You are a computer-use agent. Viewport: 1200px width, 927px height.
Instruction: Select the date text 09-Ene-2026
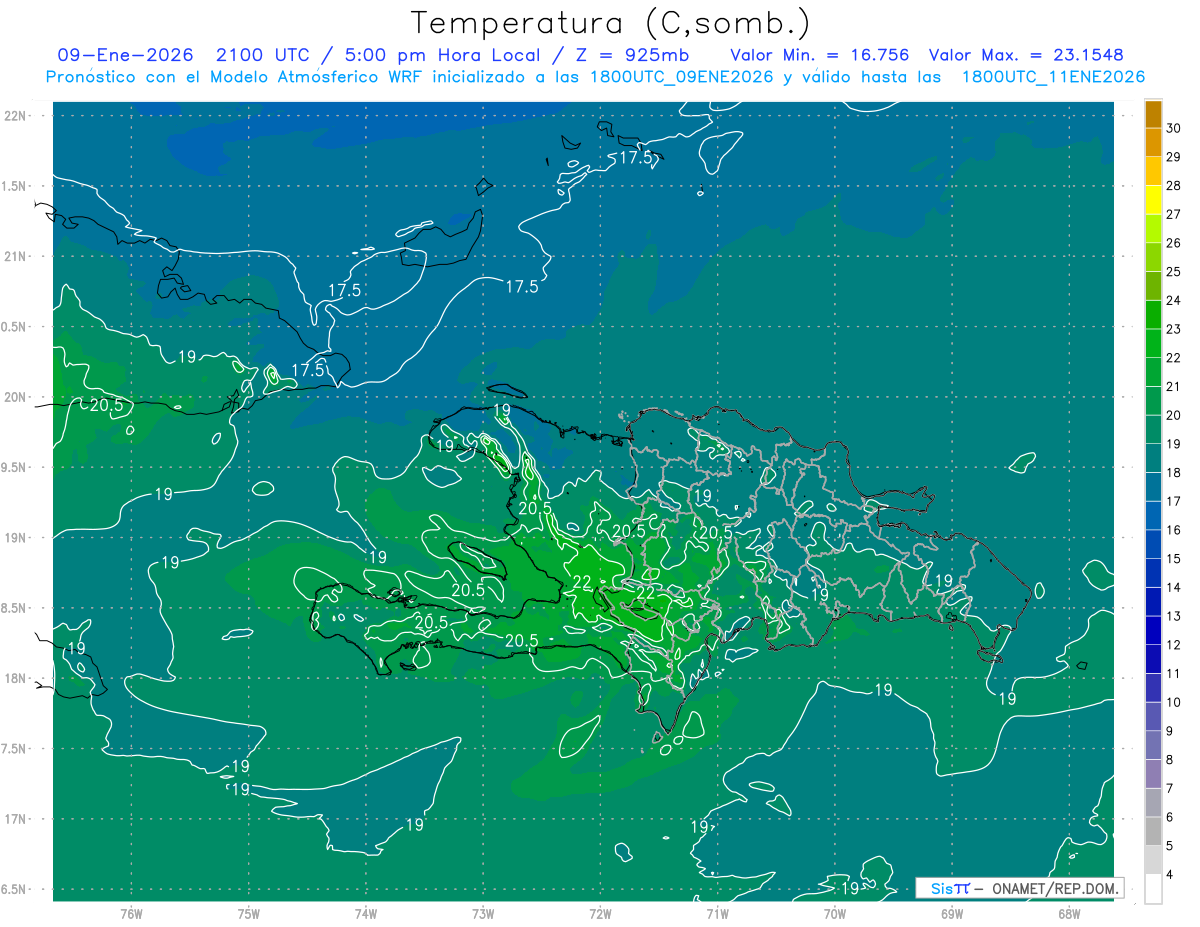coord(125,55)
